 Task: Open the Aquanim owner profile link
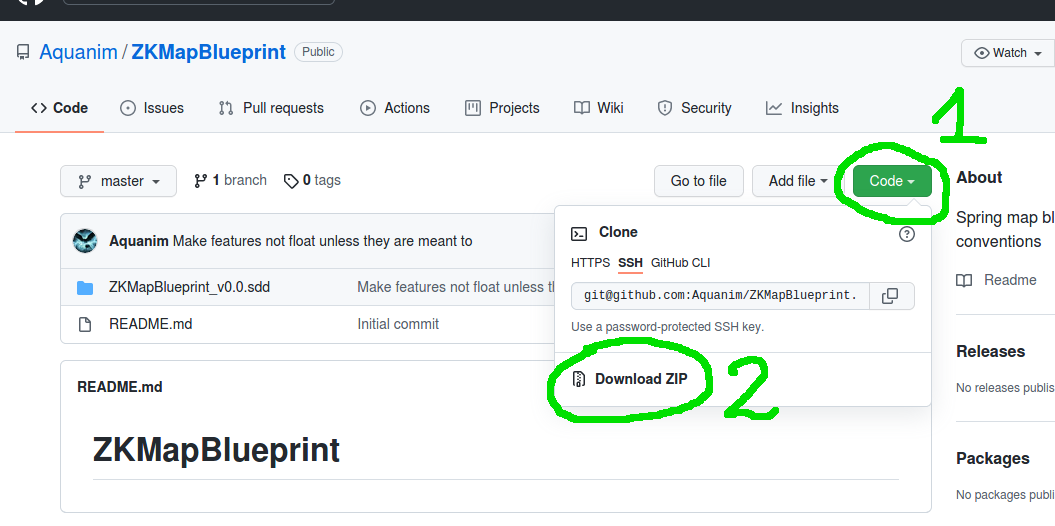79,52
